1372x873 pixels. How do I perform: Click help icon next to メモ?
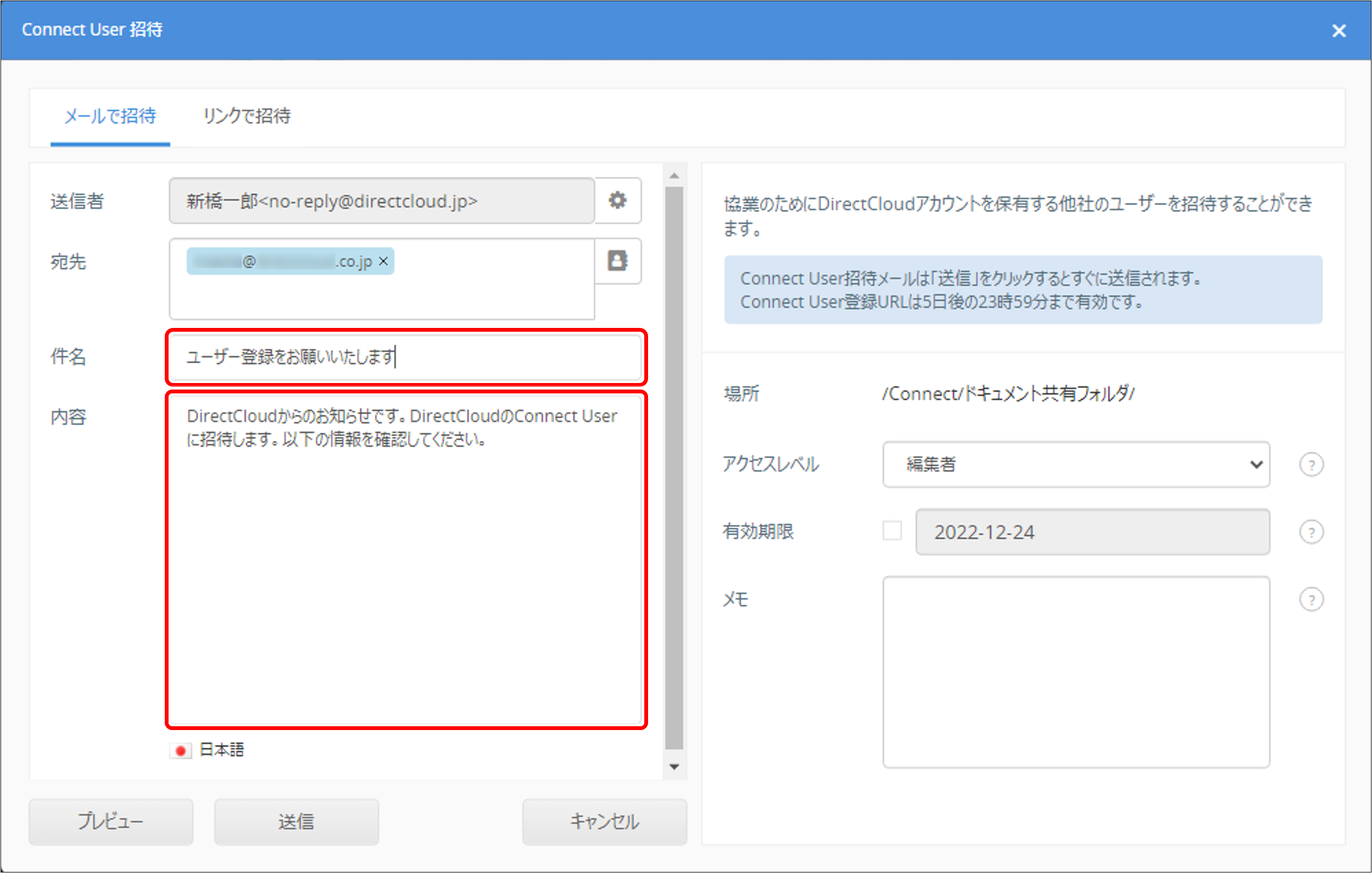click(x=1311, y=600)
